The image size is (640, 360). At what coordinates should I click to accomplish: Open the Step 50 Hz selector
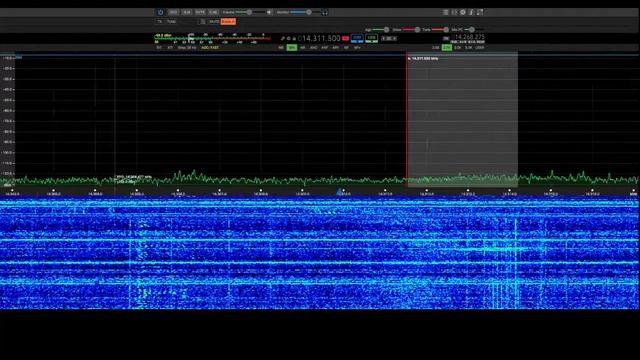point(187,48)
